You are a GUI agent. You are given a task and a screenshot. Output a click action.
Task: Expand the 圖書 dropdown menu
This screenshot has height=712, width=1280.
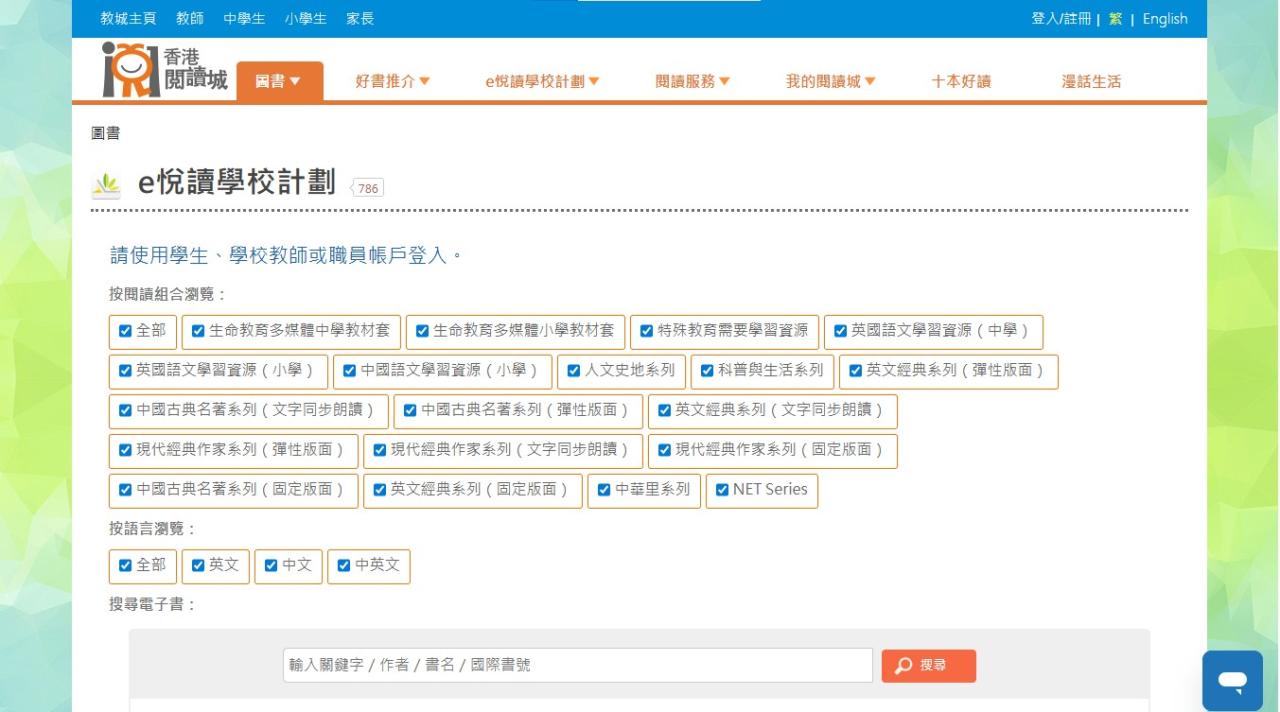[279, 82]
